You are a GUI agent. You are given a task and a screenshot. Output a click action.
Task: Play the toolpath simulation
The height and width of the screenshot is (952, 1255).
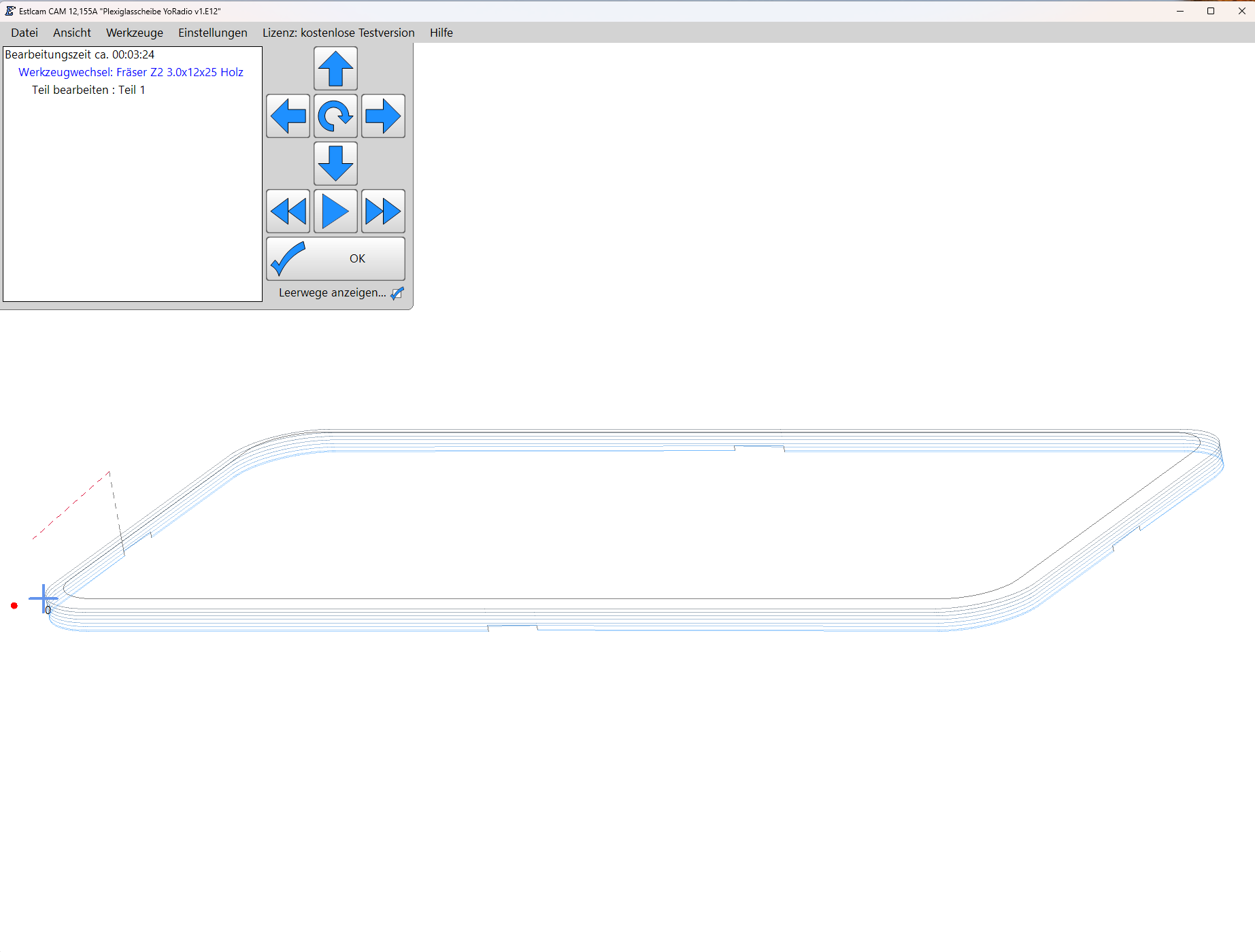[x=335, y=211]
